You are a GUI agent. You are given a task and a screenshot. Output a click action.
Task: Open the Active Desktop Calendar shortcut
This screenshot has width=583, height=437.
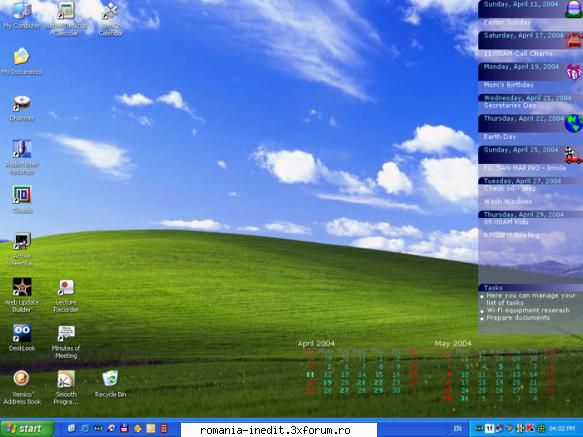pos(66,18)
